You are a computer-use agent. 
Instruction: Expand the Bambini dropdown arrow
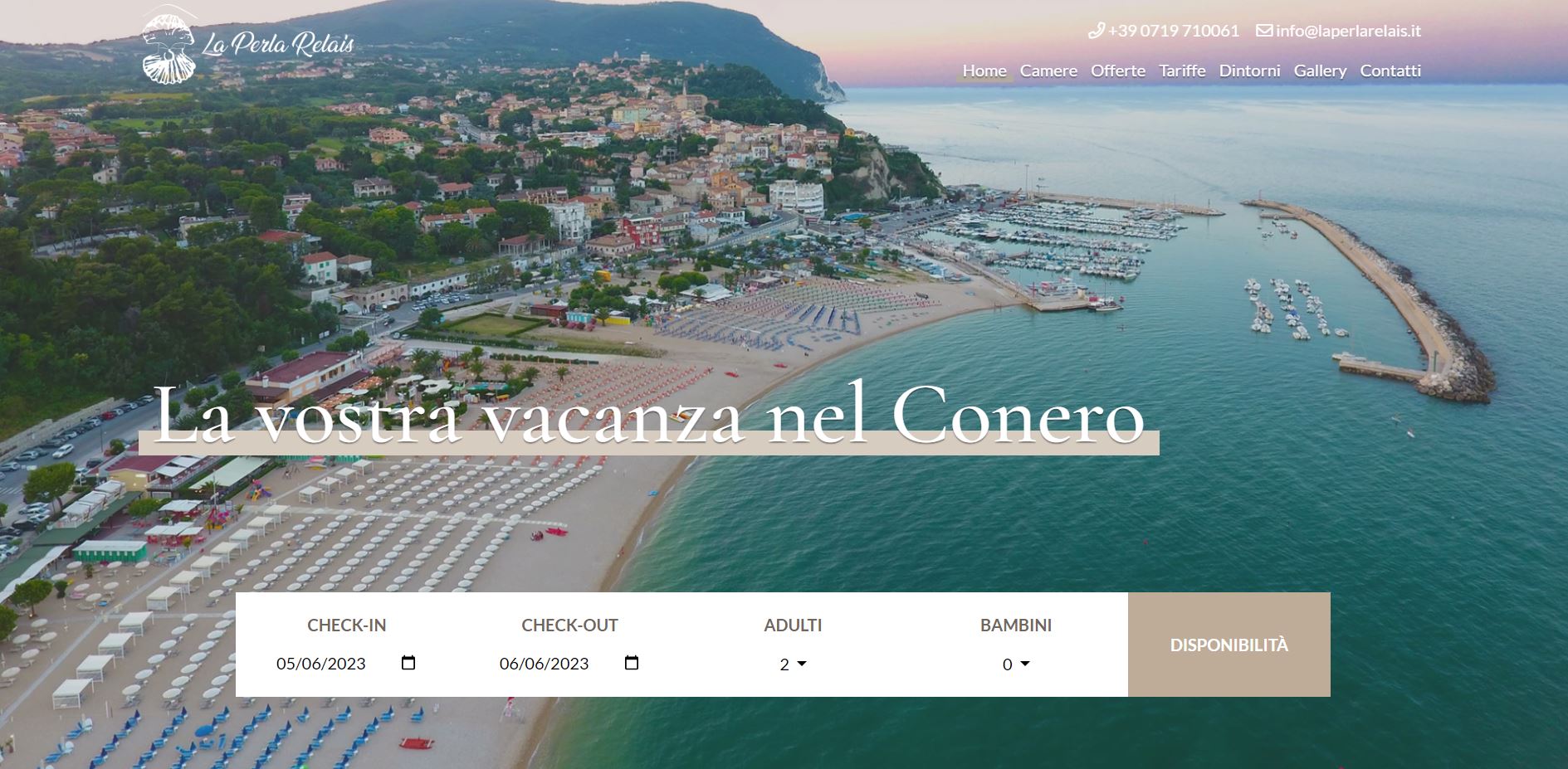click(1024, 664)
